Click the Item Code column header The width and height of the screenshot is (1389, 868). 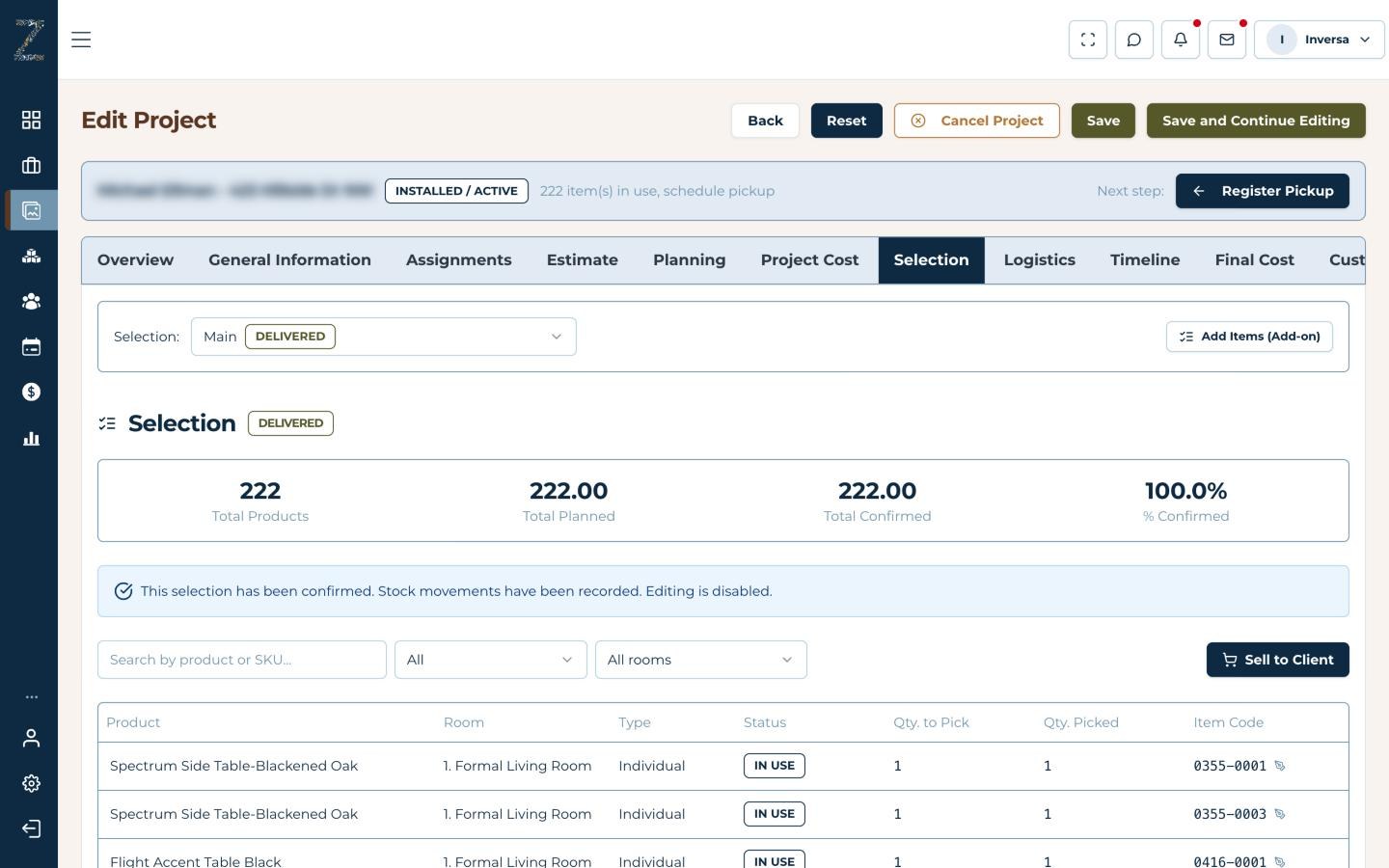click(x=1228, y=722)
